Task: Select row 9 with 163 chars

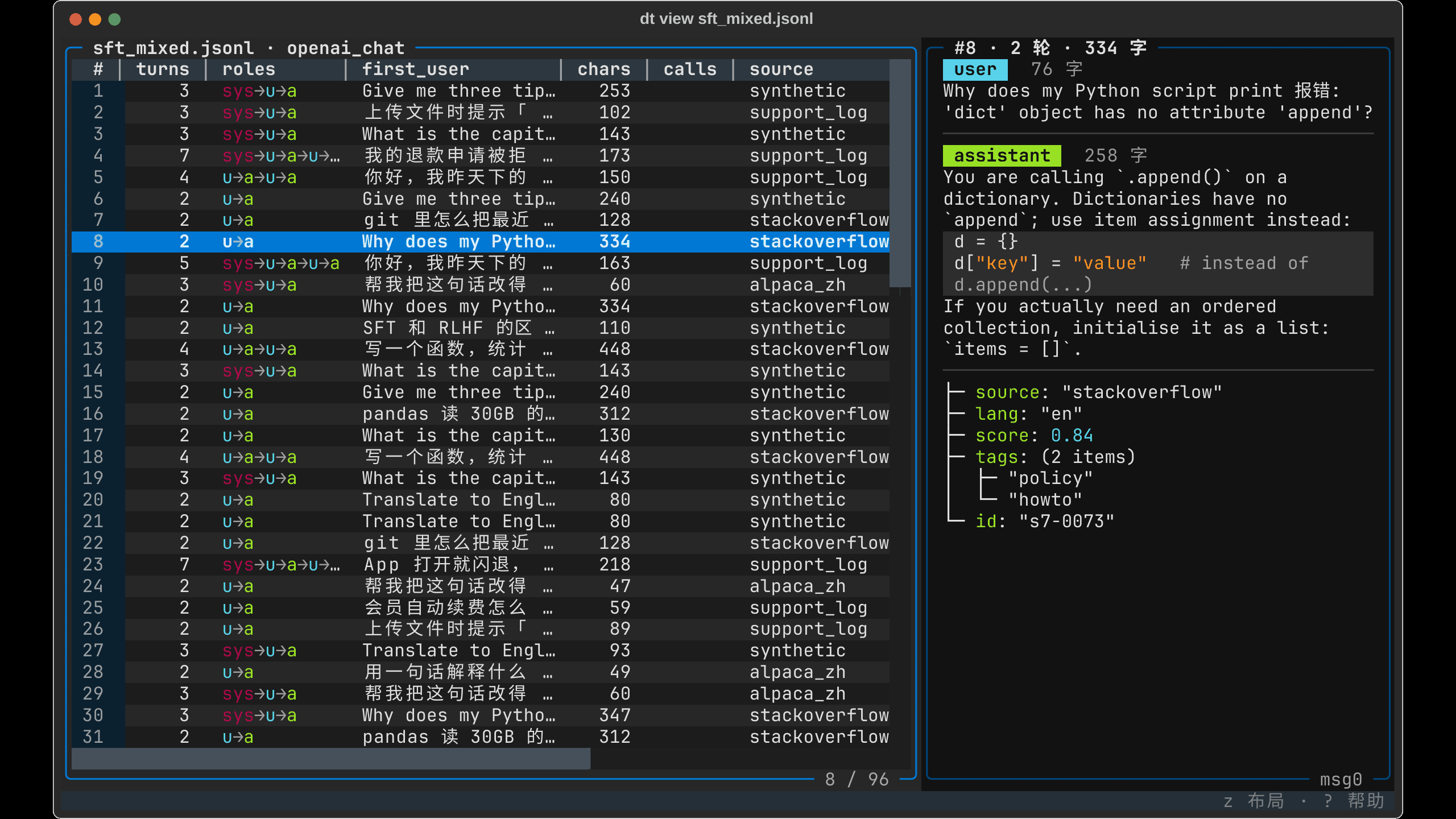Action: [x=481, y=263]
